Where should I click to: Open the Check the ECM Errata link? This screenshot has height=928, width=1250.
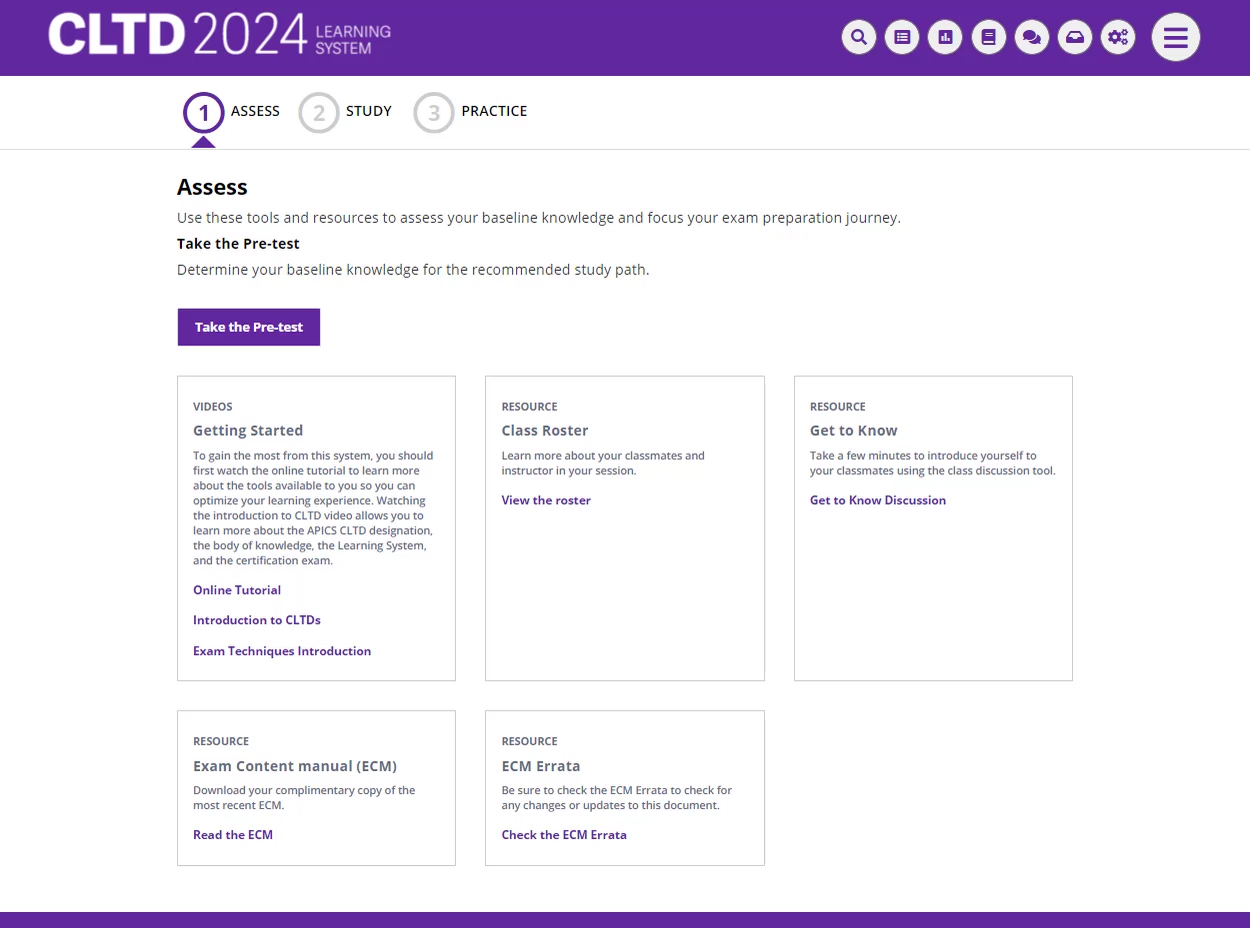564,835
